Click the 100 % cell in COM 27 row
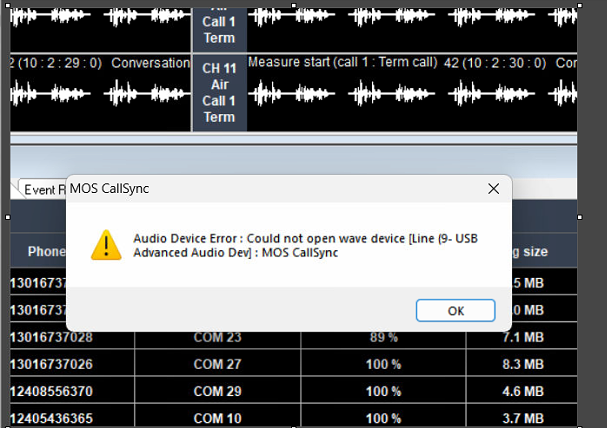Screen dimensions: 607x428 pyautogui.click(x=384, y=364)
